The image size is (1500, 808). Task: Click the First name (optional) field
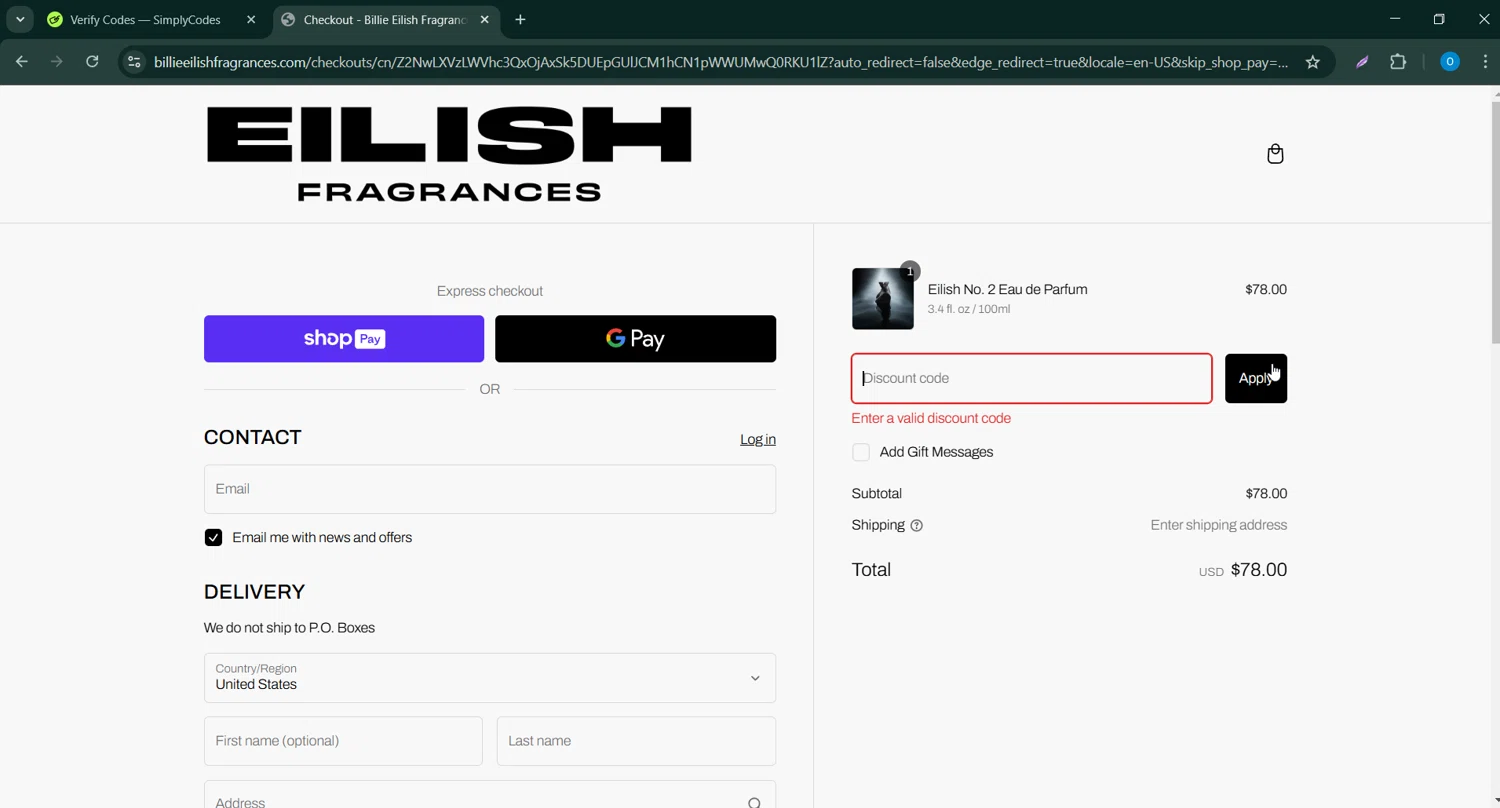tap(343, 741)
